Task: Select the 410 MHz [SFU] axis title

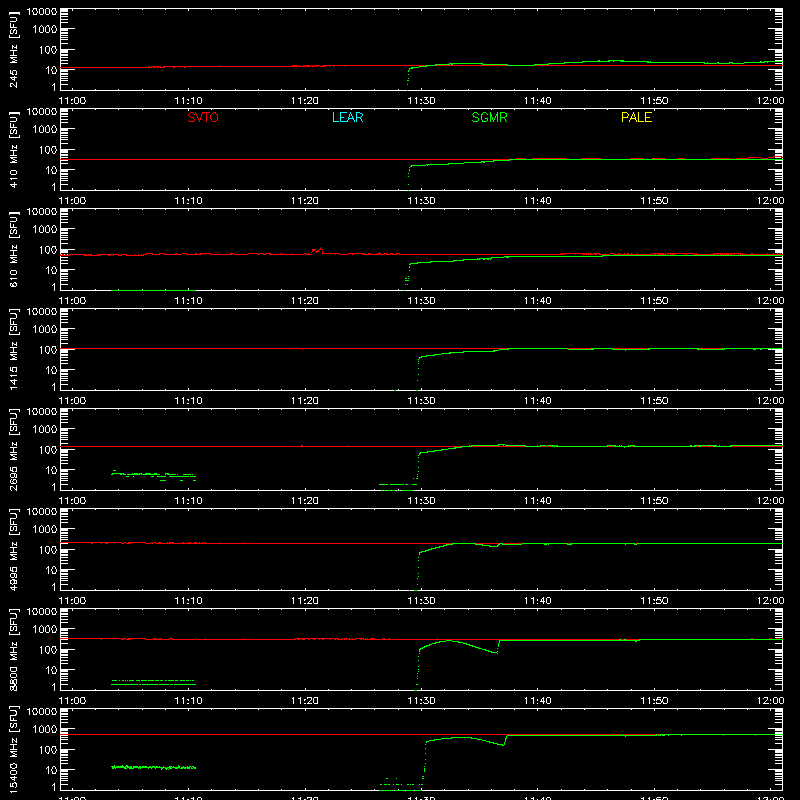Action: click(x=14, y=149)
